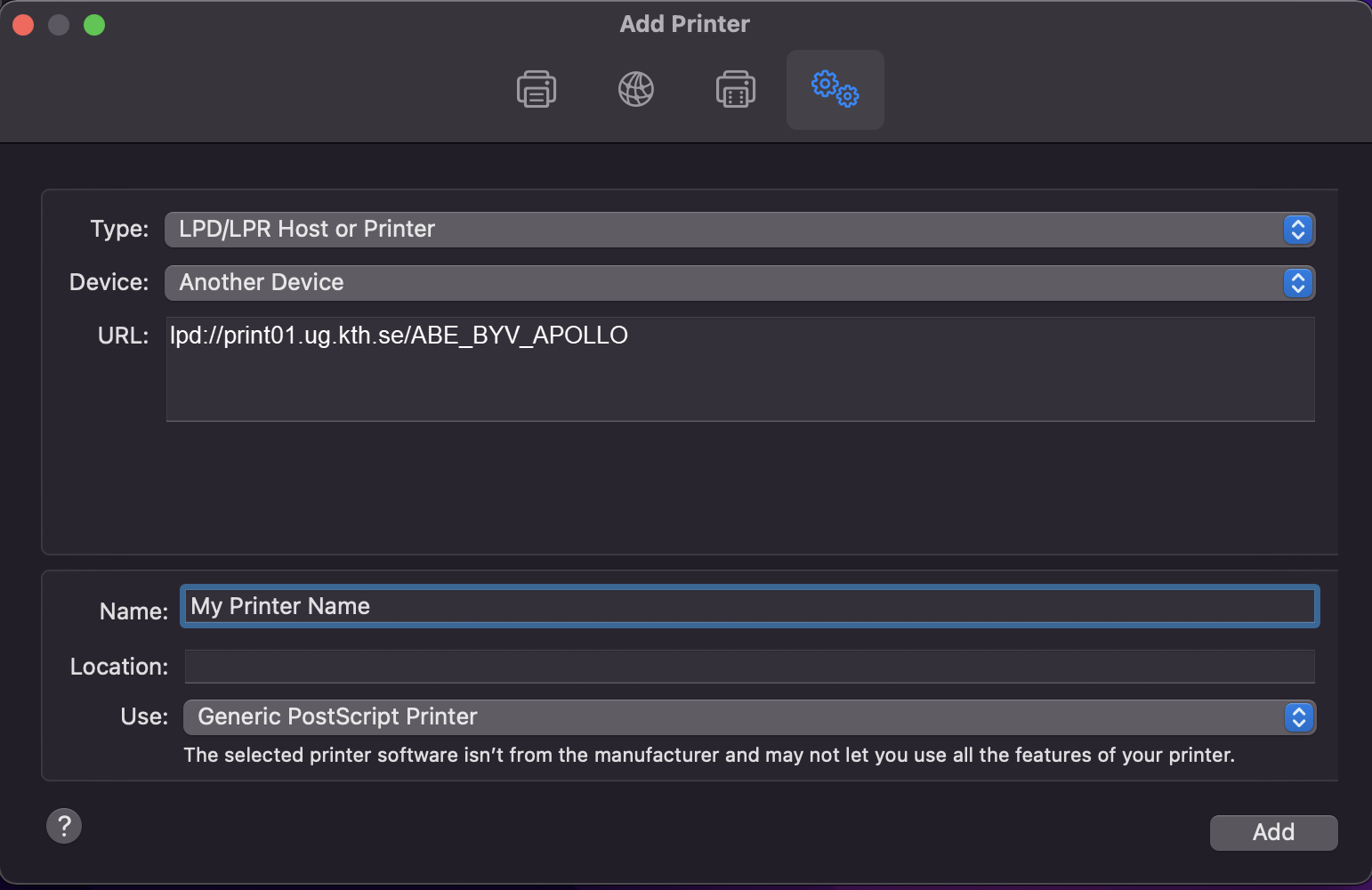Select the Default printer icon in the toolbar
Image resolution: width=1372 pixels, height=890 pixels.
536,89
